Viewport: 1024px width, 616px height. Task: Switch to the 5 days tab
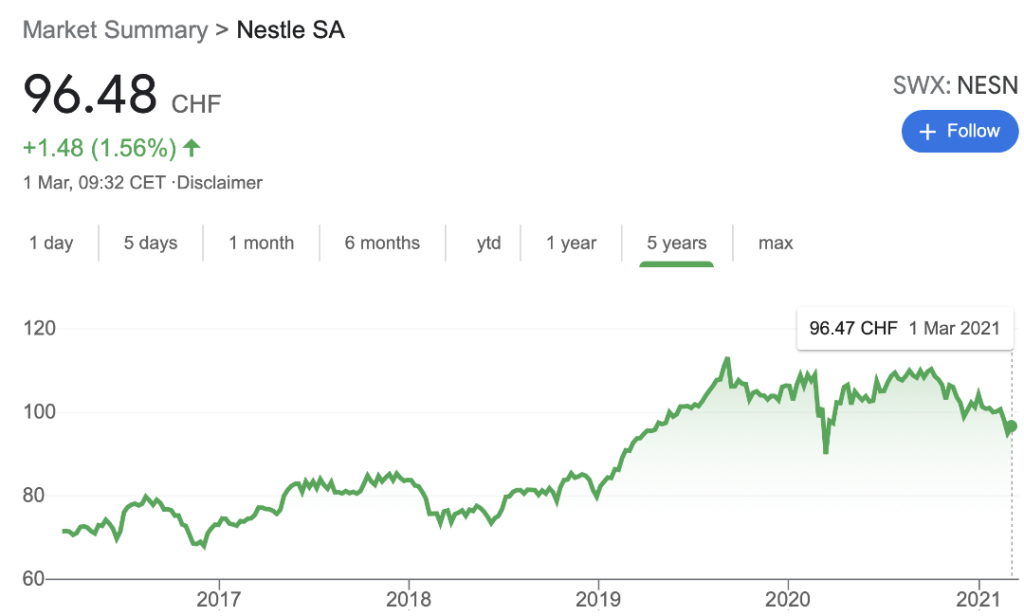150,243
